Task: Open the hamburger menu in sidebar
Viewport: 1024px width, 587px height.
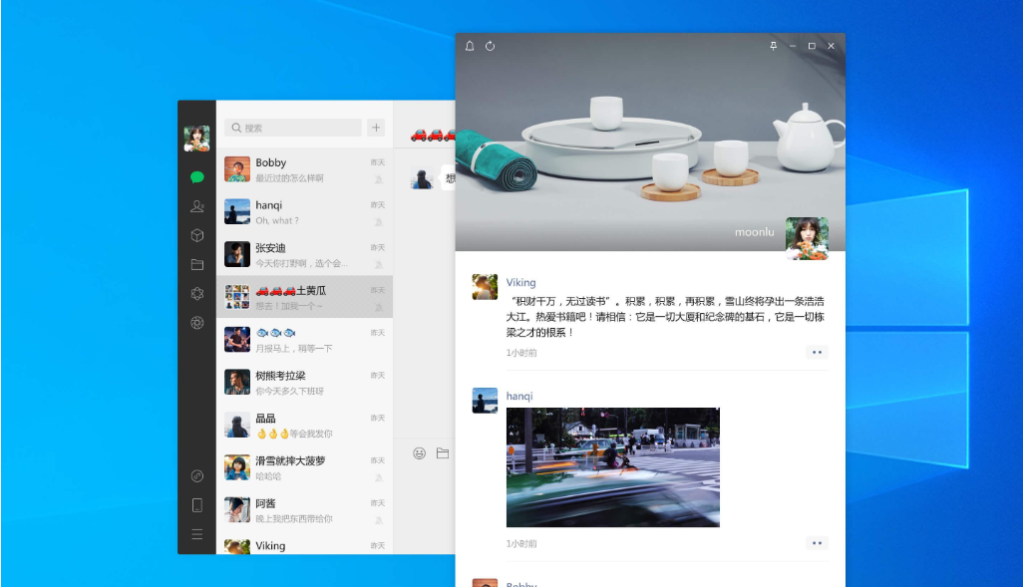Action: 197,534
